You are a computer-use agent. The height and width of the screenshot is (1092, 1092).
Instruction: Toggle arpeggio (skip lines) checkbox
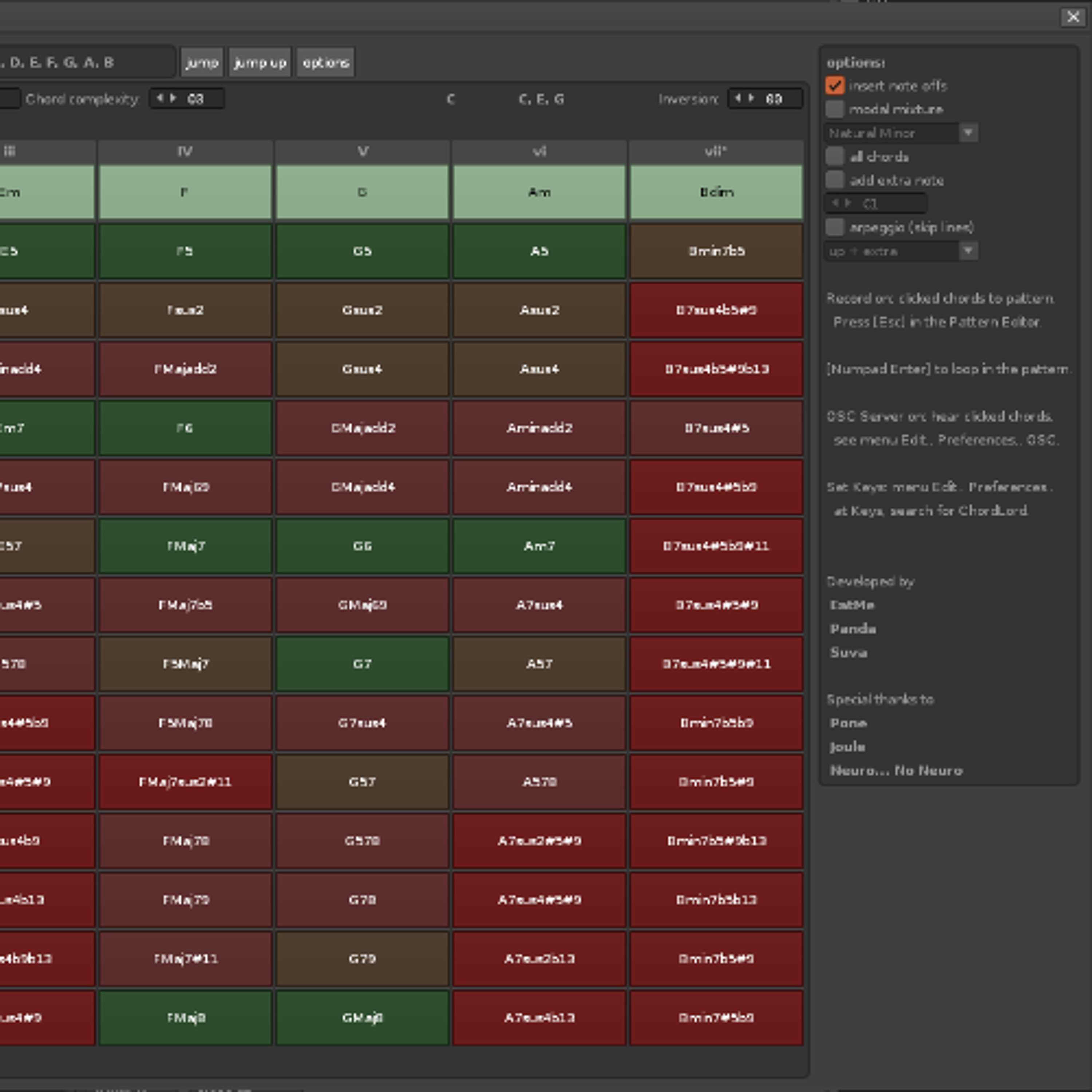click(835, 227)
